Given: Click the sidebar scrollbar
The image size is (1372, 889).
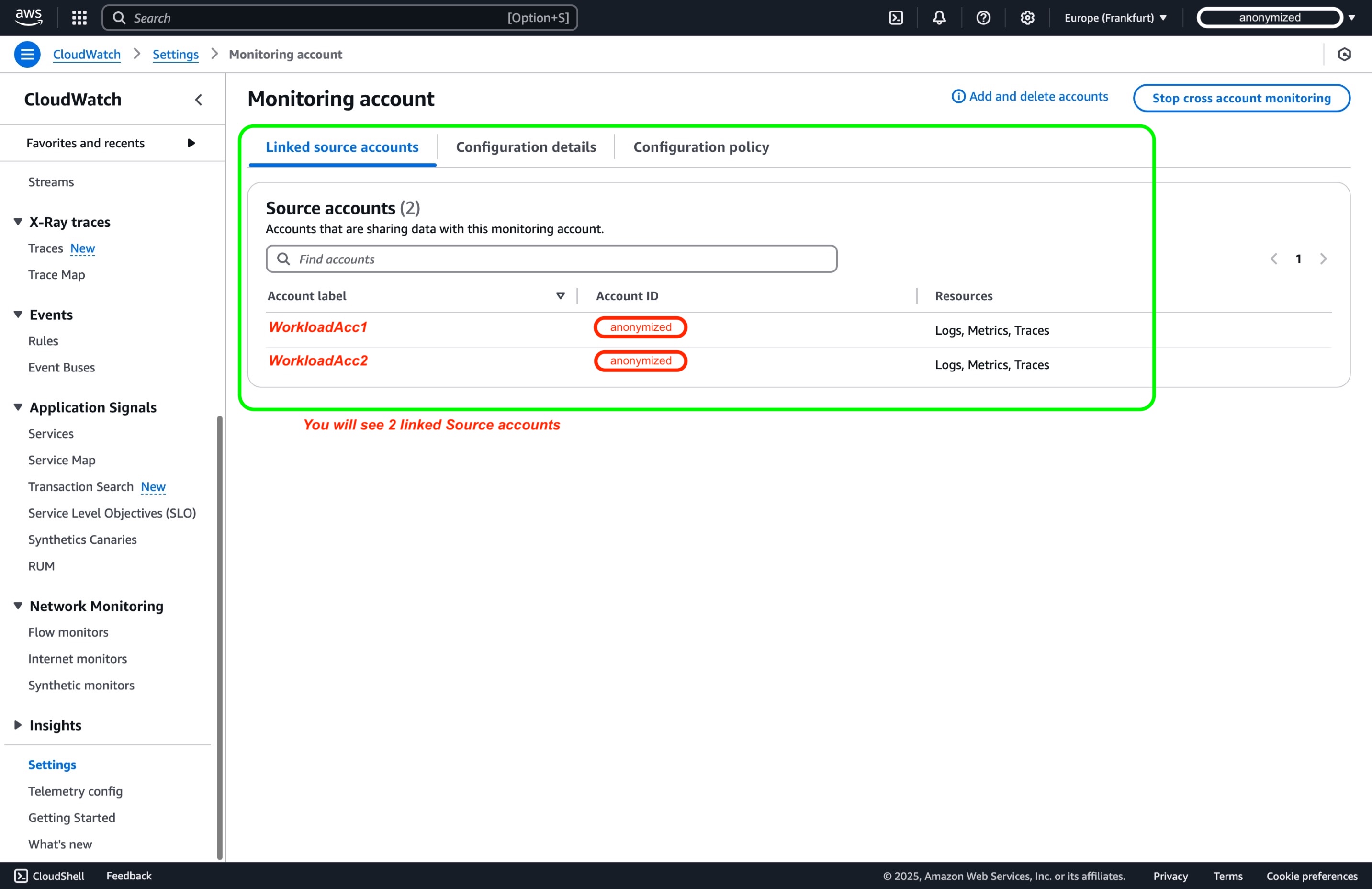Looking at the screenshot, I should pos(219,637).
